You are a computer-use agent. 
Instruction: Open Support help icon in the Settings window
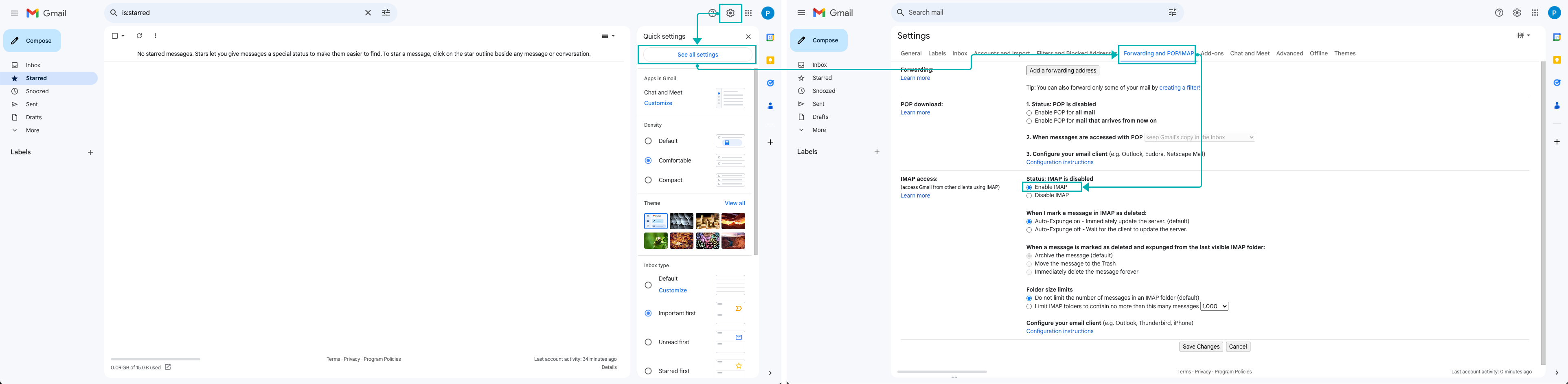tap(1499, 13)
